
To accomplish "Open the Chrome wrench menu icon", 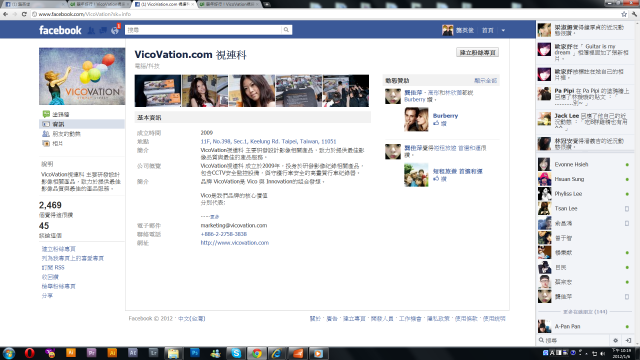I will tap(634, 14).
